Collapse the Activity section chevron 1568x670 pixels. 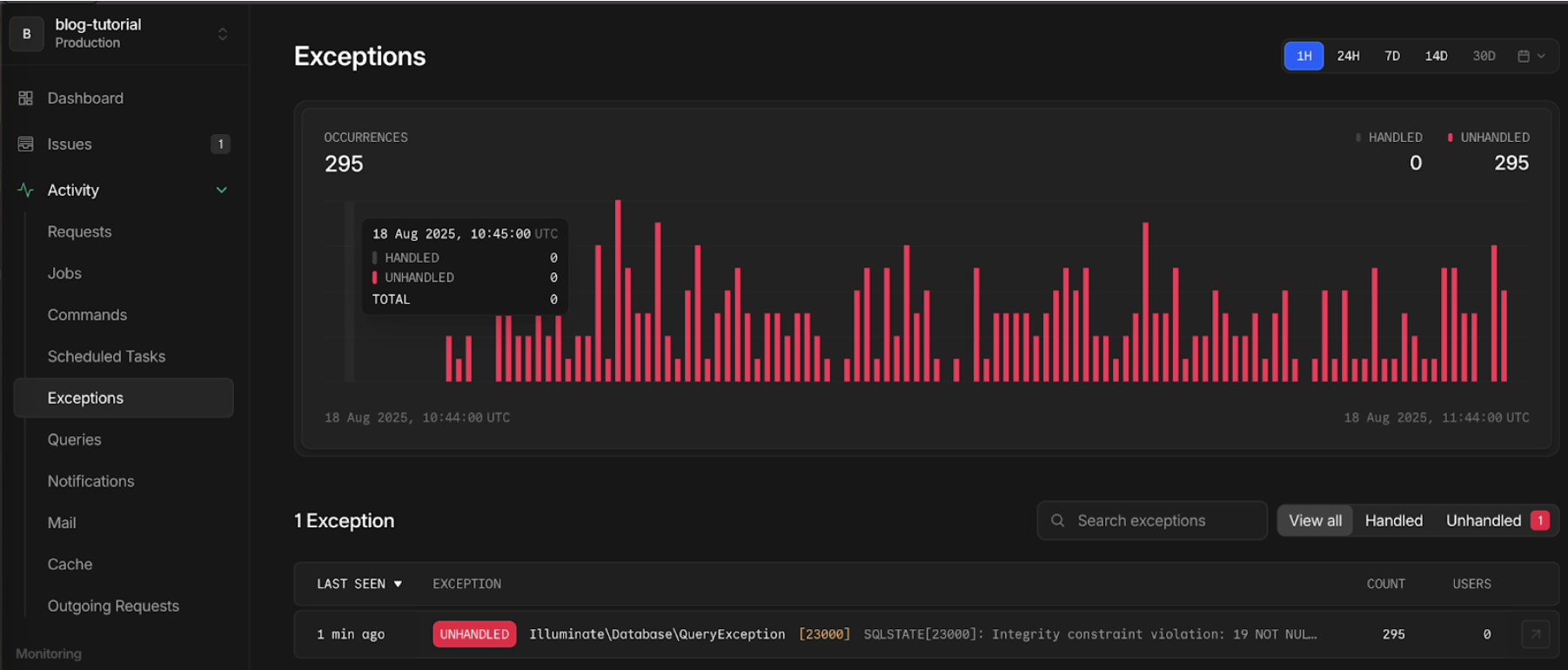(x=222, y=190)
